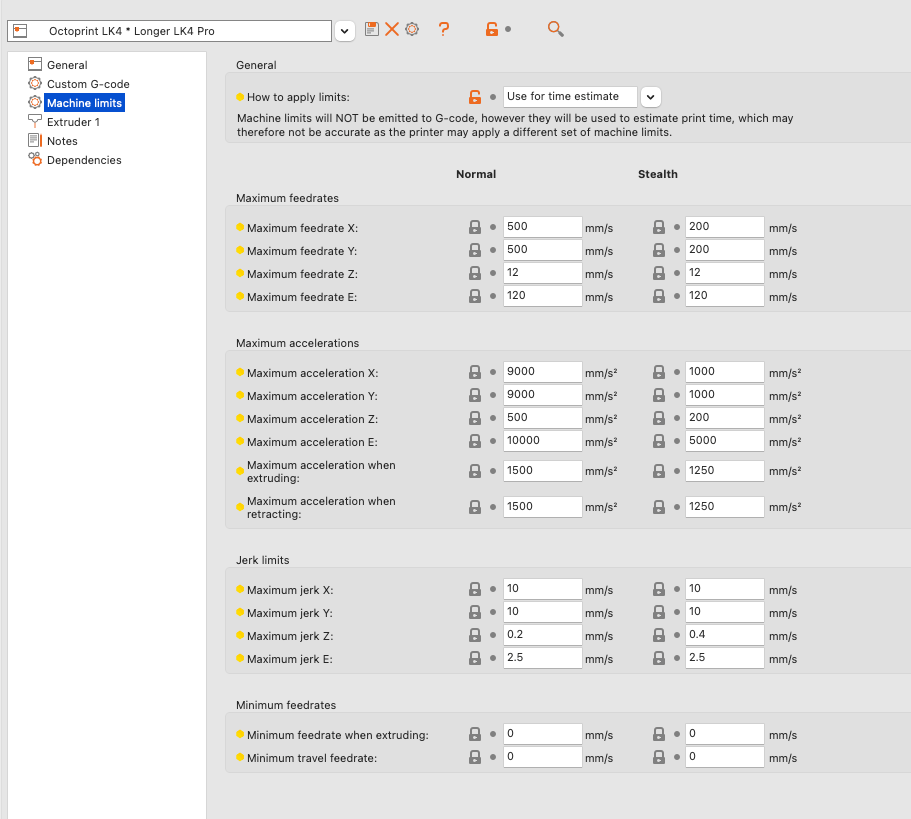Click lock icon for stealth Minimum travel feedrate
Image resolution: width=911 pixels, height=819 pixels.
(659, 758)
